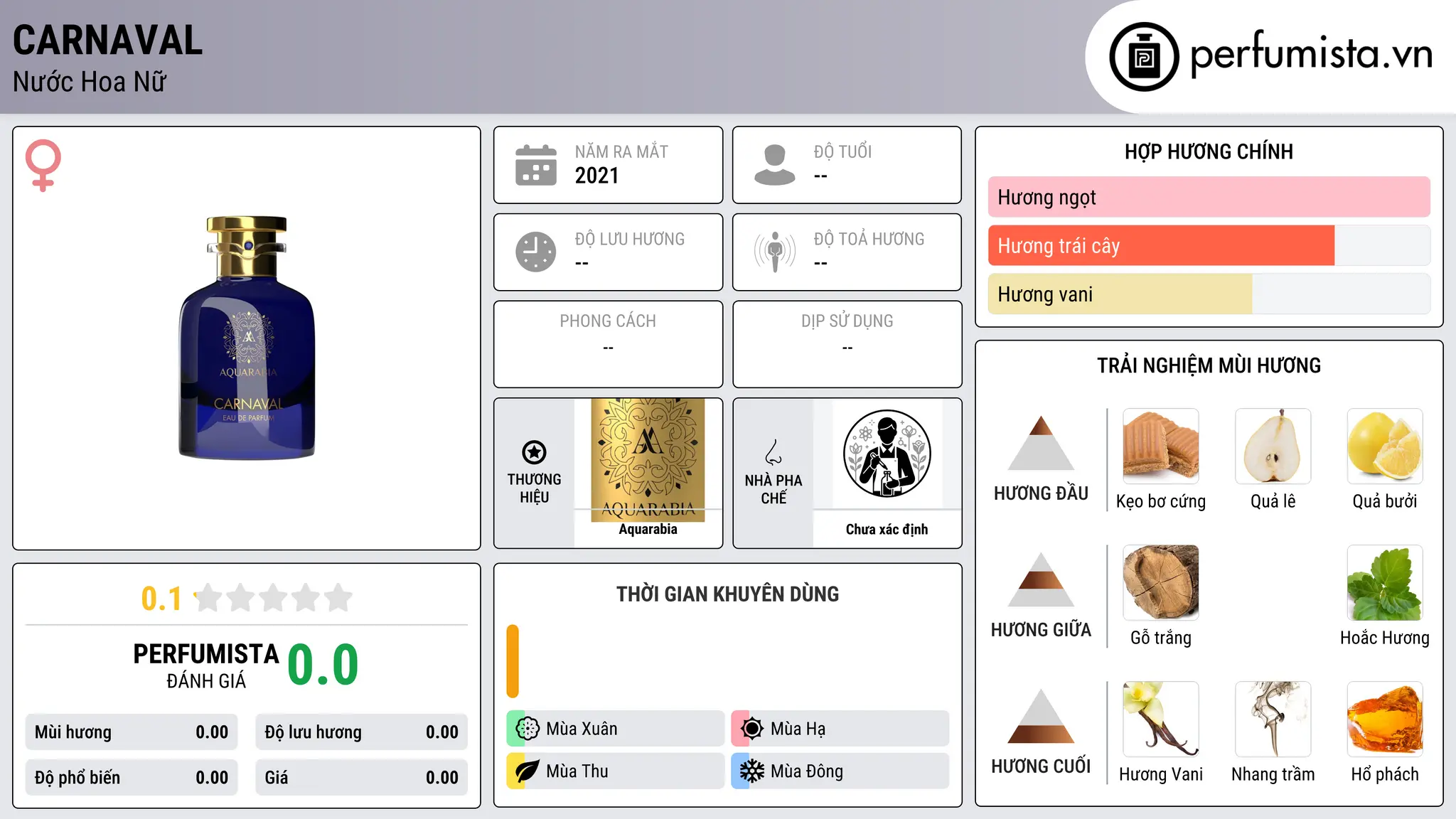Click the Hương ngọt accord bar
The height and width of the screenshot is (819, 1456).
click(1209, 197)
